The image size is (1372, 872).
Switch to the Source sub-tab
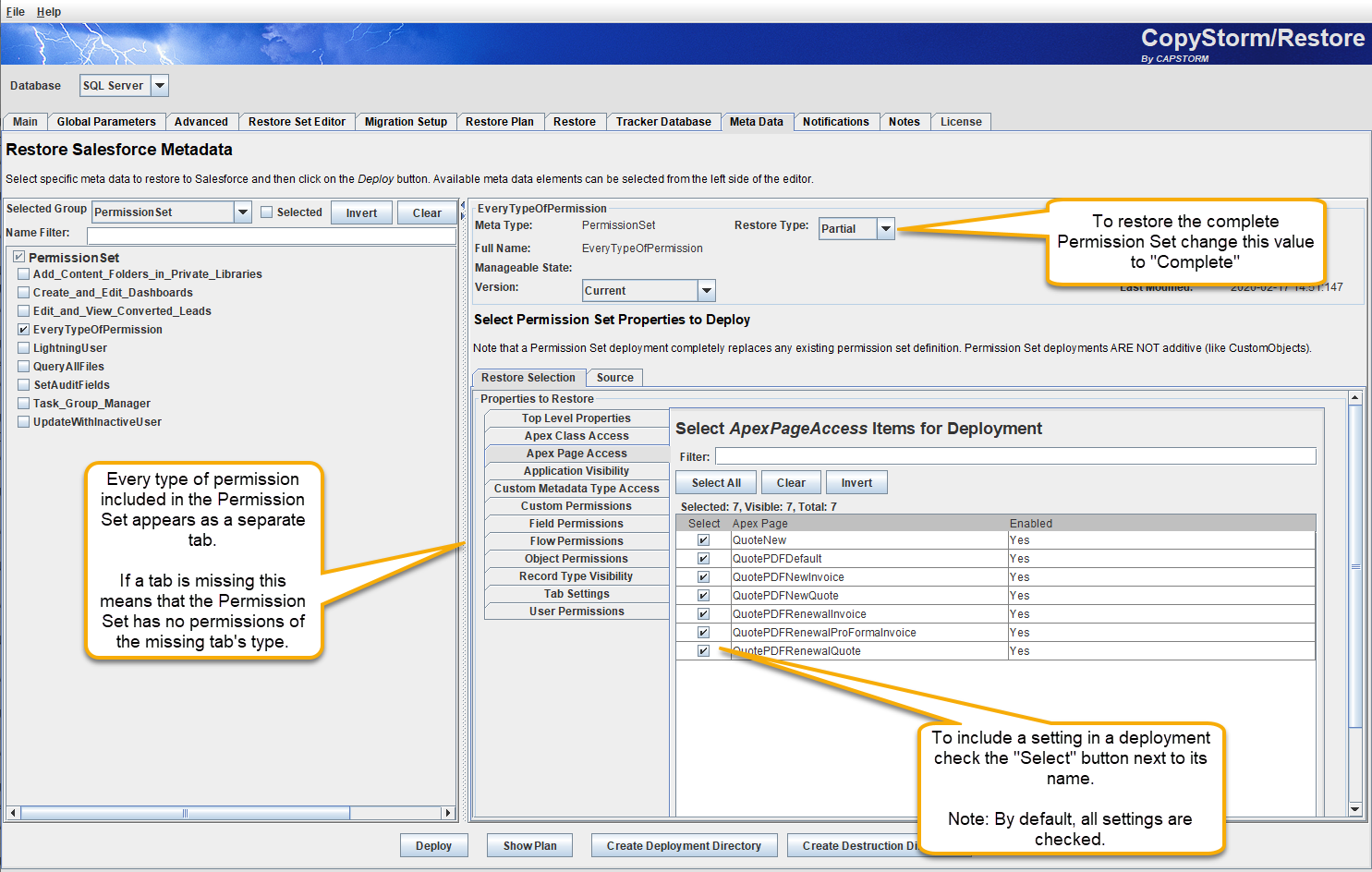coord(615,378)
